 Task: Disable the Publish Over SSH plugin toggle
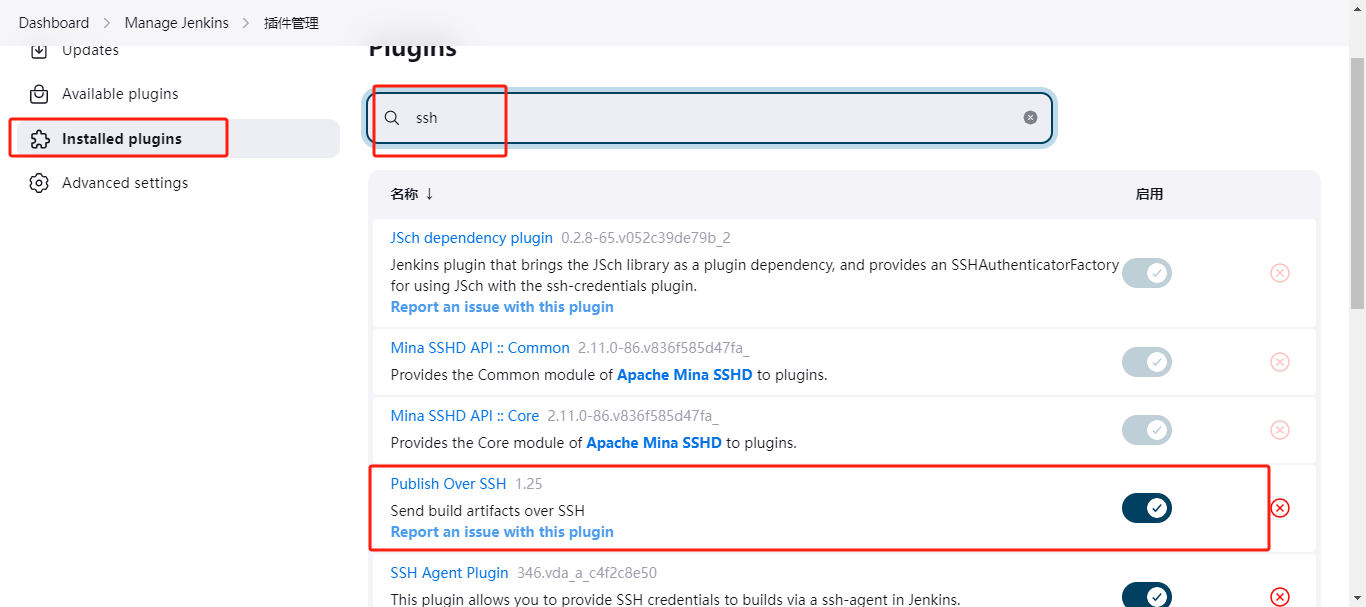pos(1146,508)
